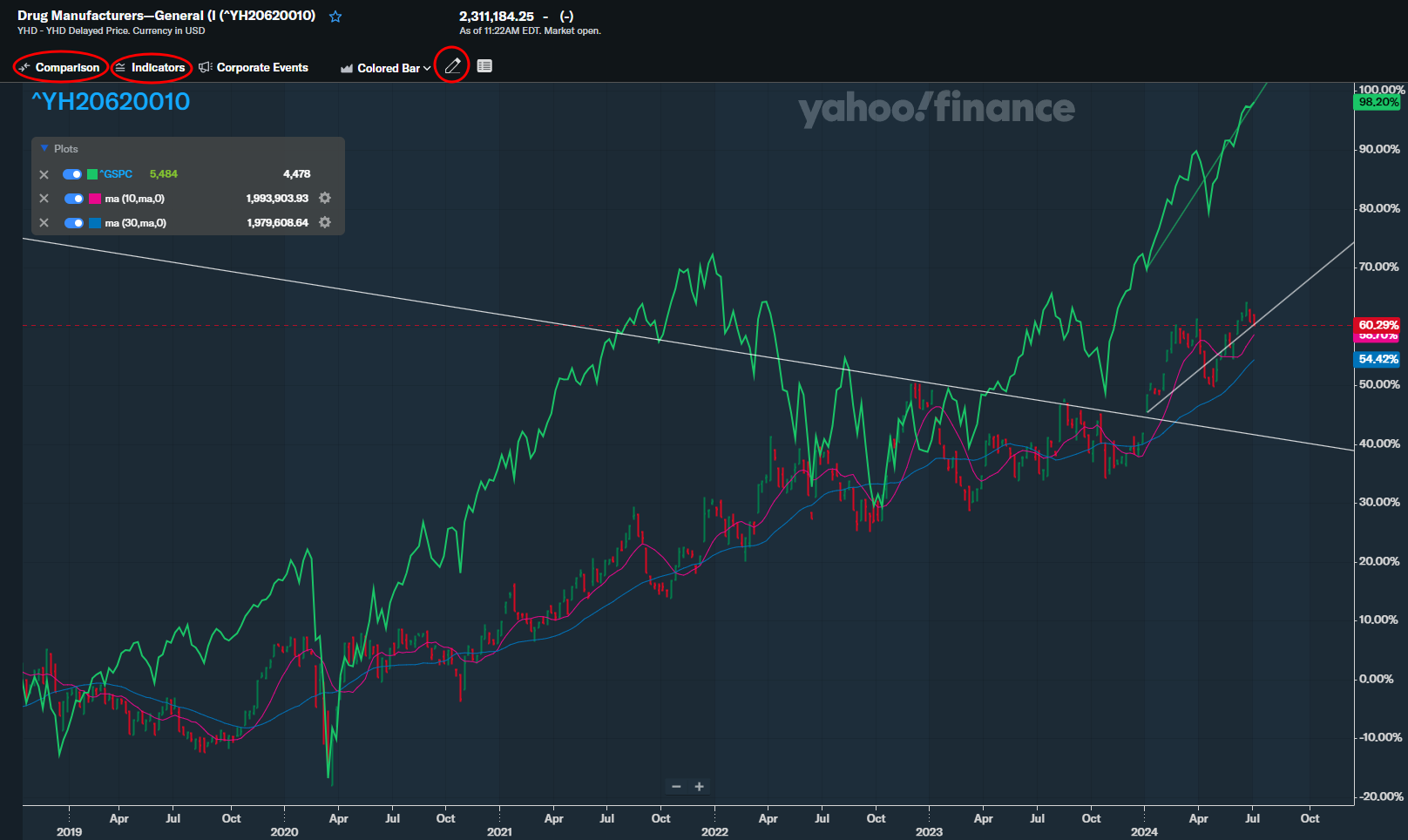The width and height of the screenshot is (1408, 840).
Task: Click the Indicators lines icon
Action: 120,67
